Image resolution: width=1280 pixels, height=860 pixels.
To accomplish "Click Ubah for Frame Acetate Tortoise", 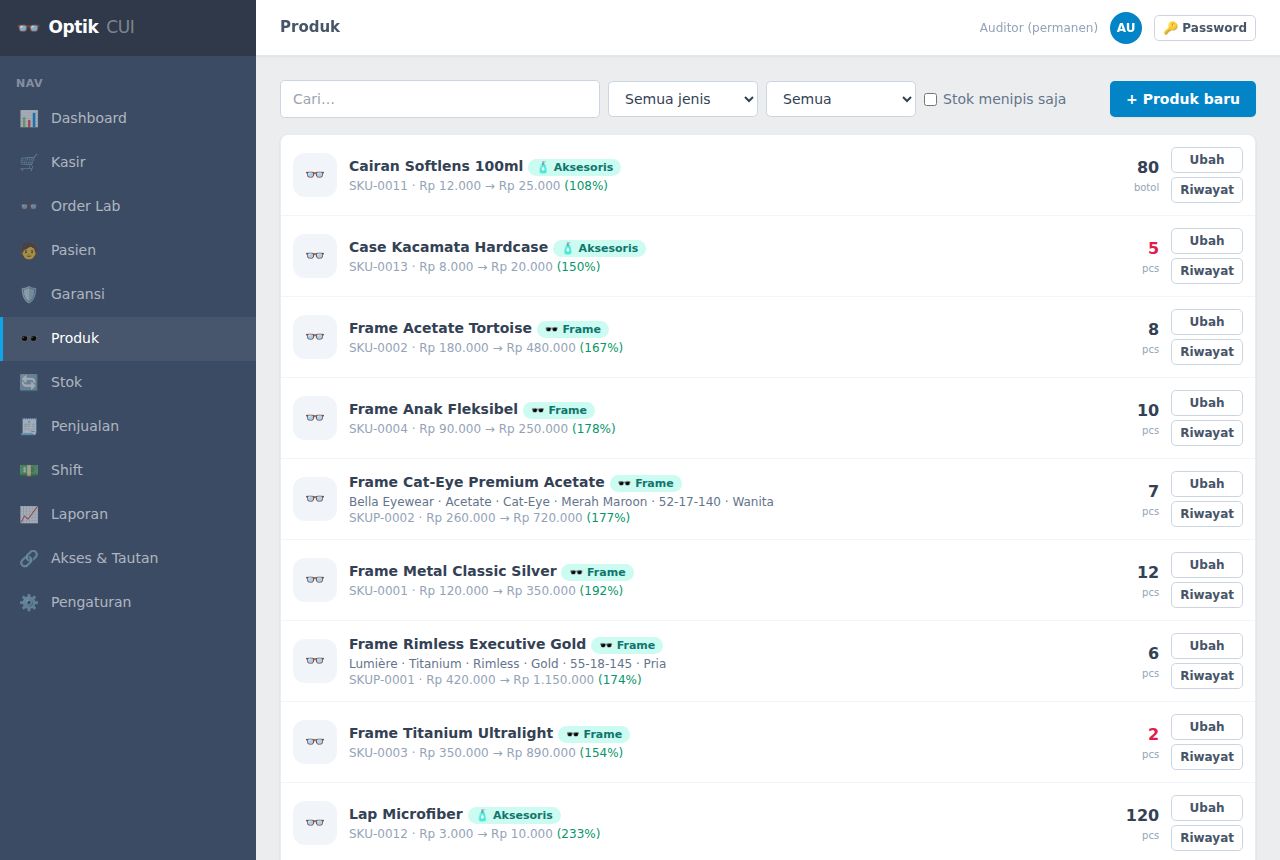I will pyautogui.click(x=1207, y=322).
